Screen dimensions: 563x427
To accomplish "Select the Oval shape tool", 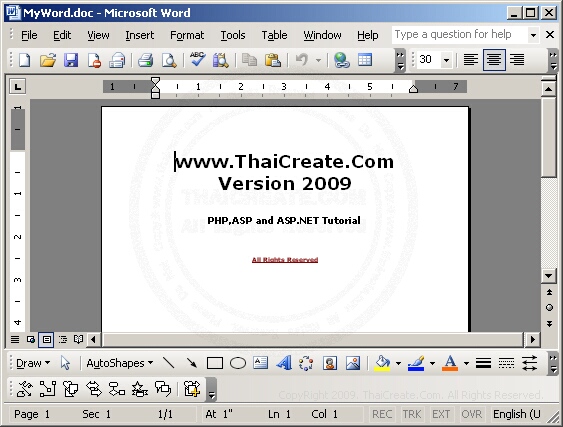I will click(238, 363).
